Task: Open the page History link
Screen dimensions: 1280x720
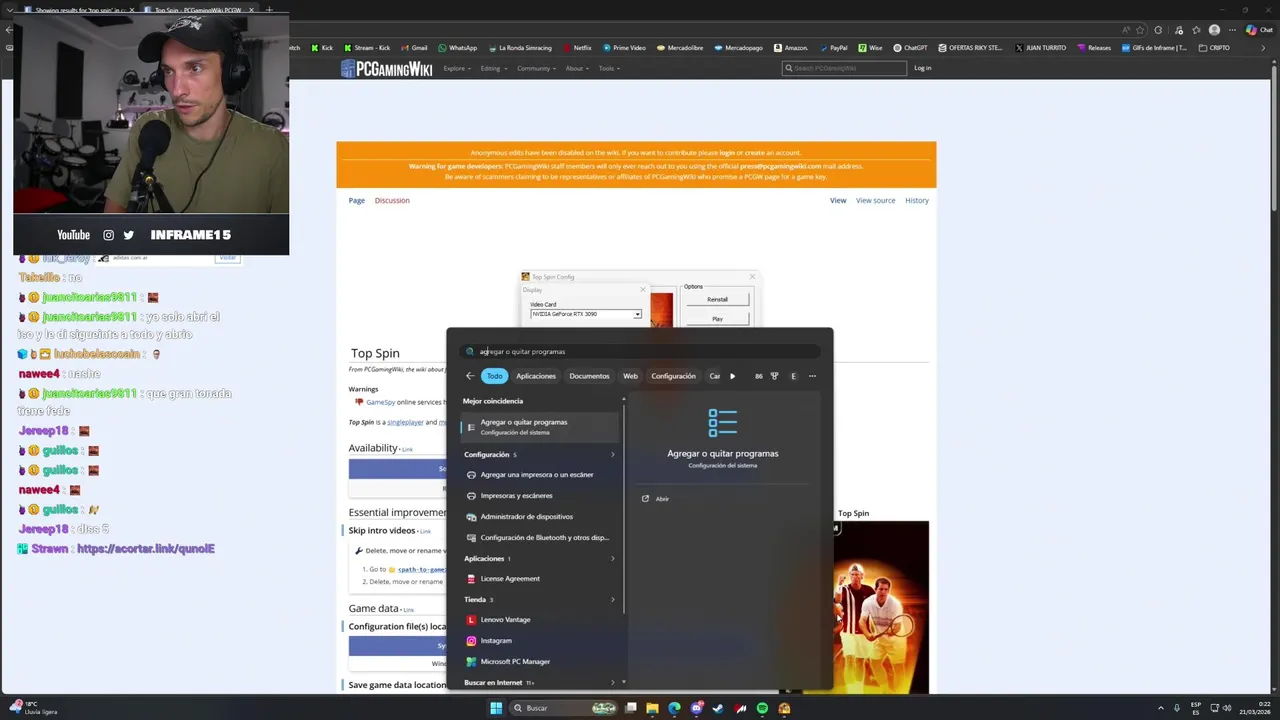Action: tap(917, 200)
